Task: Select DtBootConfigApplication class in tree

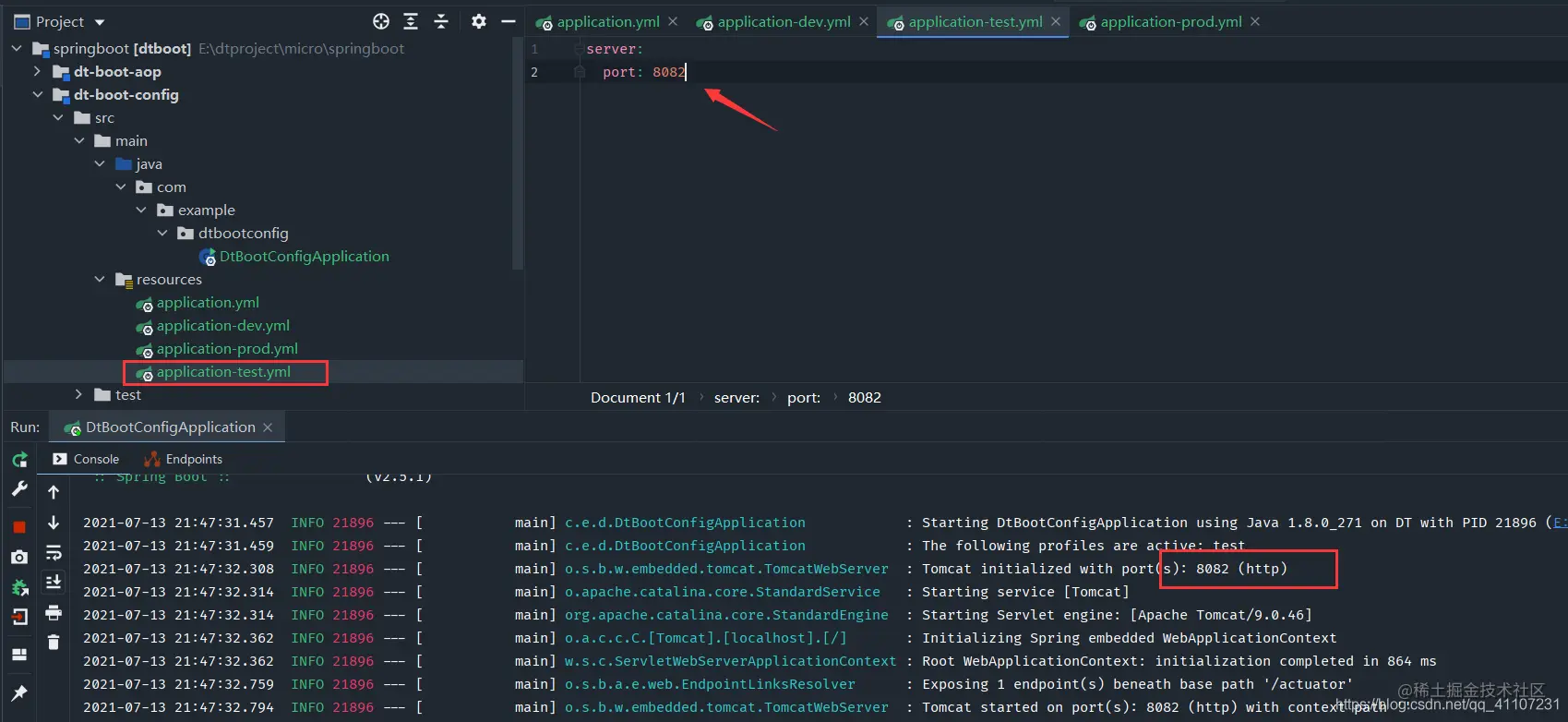Action: click(x=304, y=256)
